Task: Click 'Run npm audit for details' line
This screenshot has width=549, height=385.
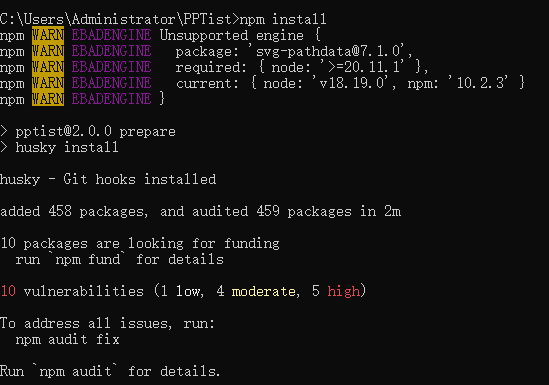Action: click(110, 371)
